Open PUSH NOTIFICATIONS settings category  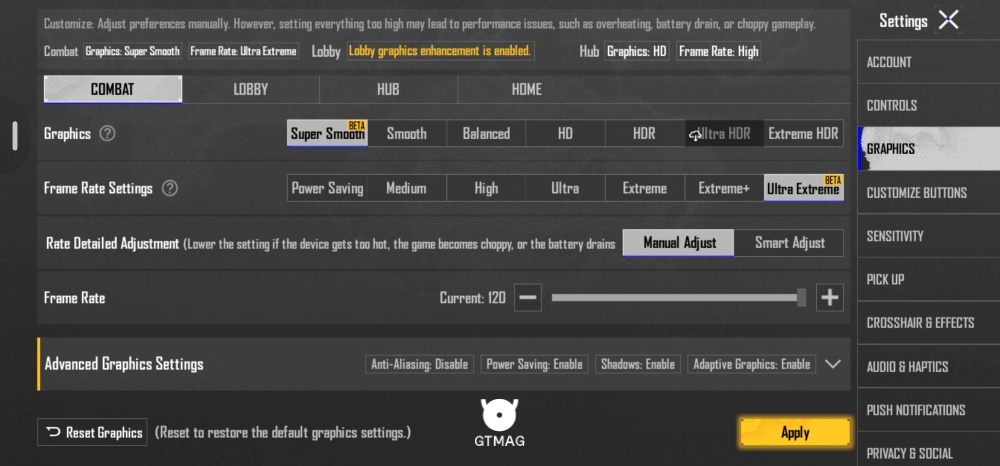[929, 410]
